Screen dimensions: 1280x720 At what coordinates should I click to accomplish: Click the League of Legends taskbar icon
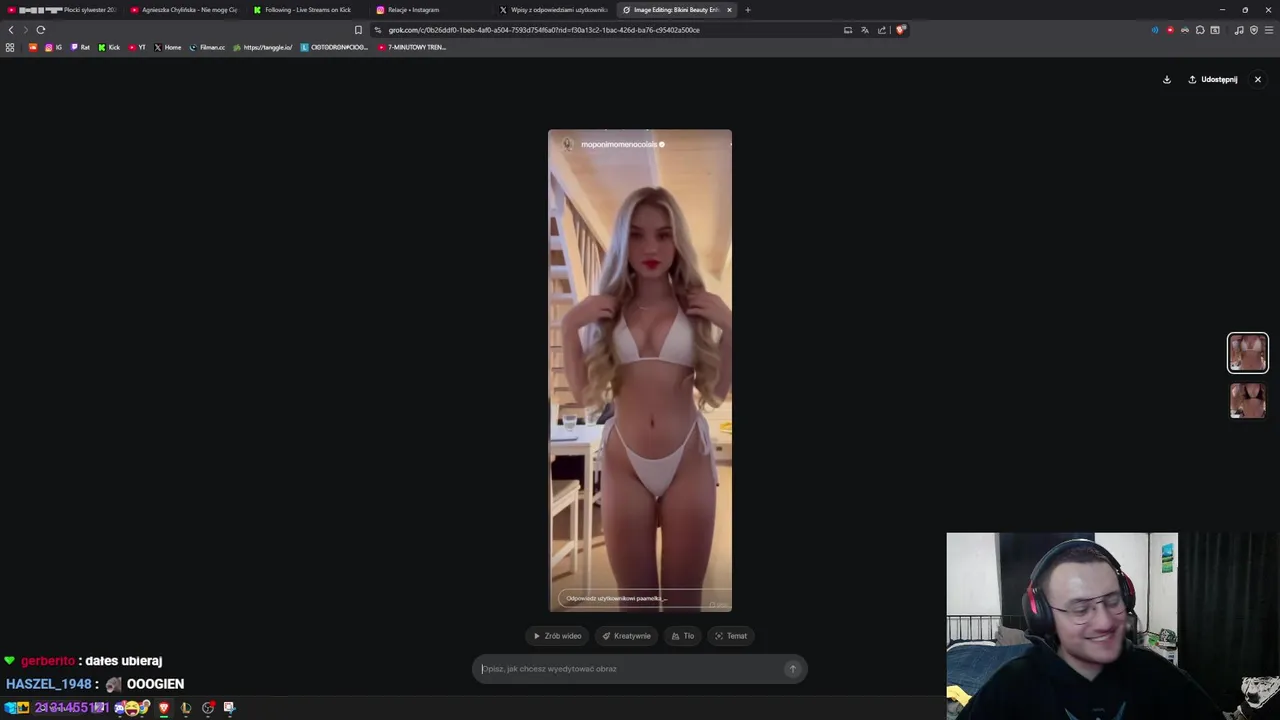[x=186, y=708]
